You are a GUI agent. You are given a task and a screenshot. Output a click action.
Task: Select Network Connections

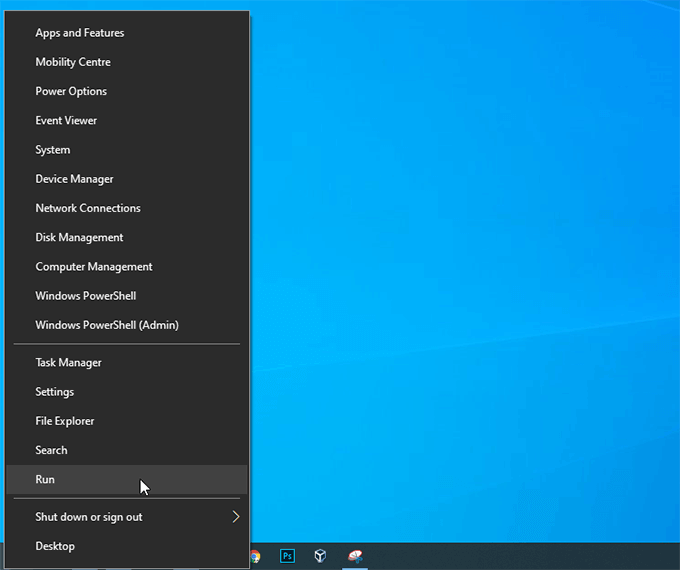[88, 208]
